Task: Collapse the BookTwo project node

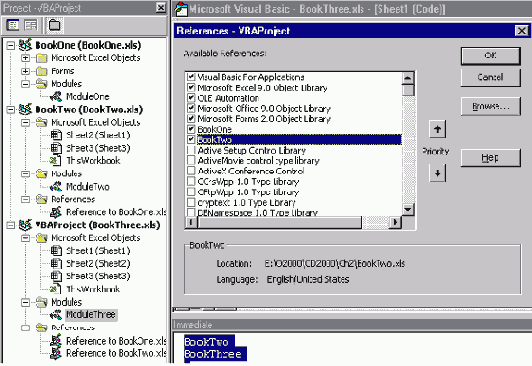Action: coord(11,110)
